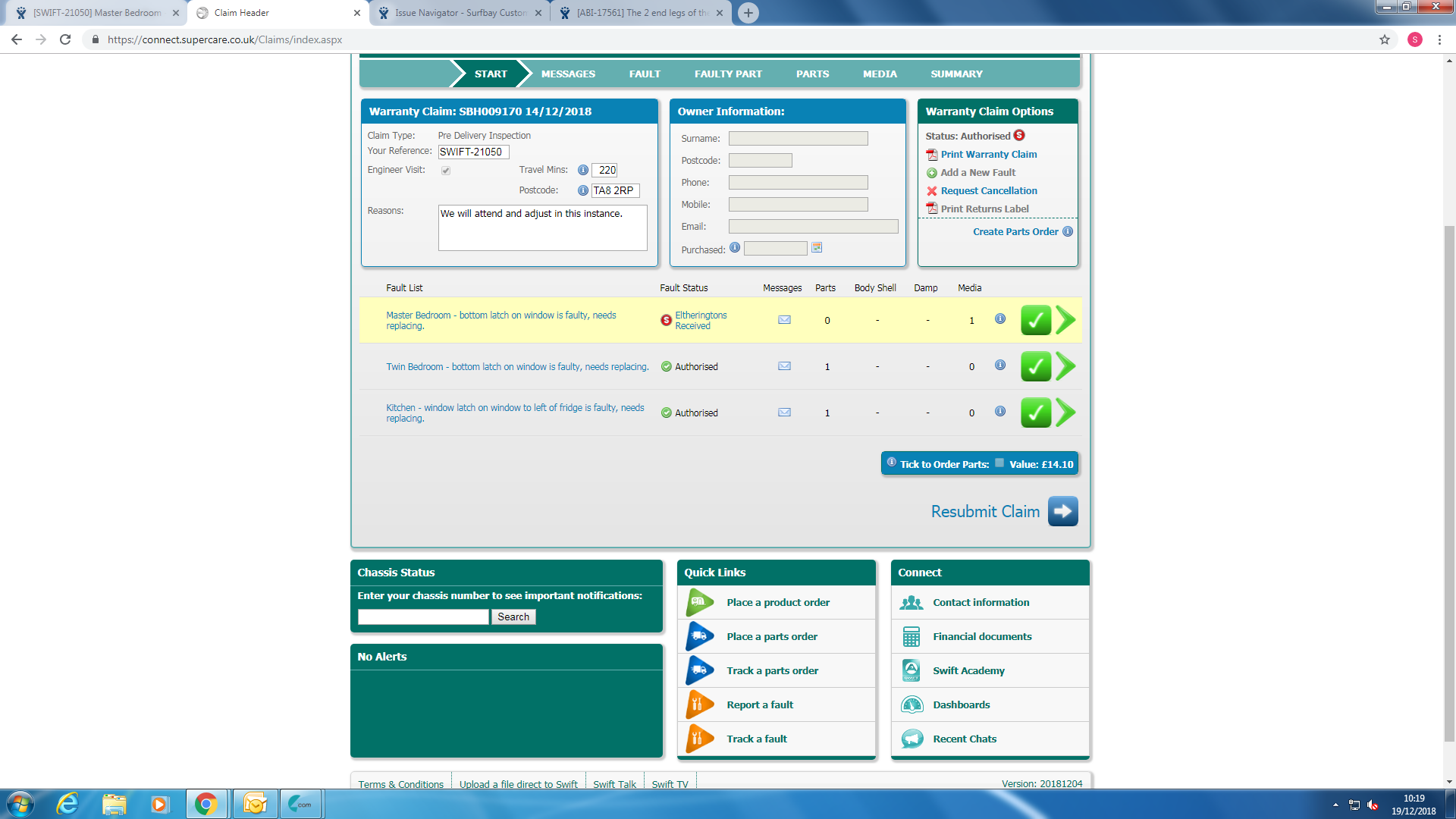This screenshot has height=819, width=1456.
Task: Click Swift Academy icon in Connect panel
Action: click(x=911, y=670)
